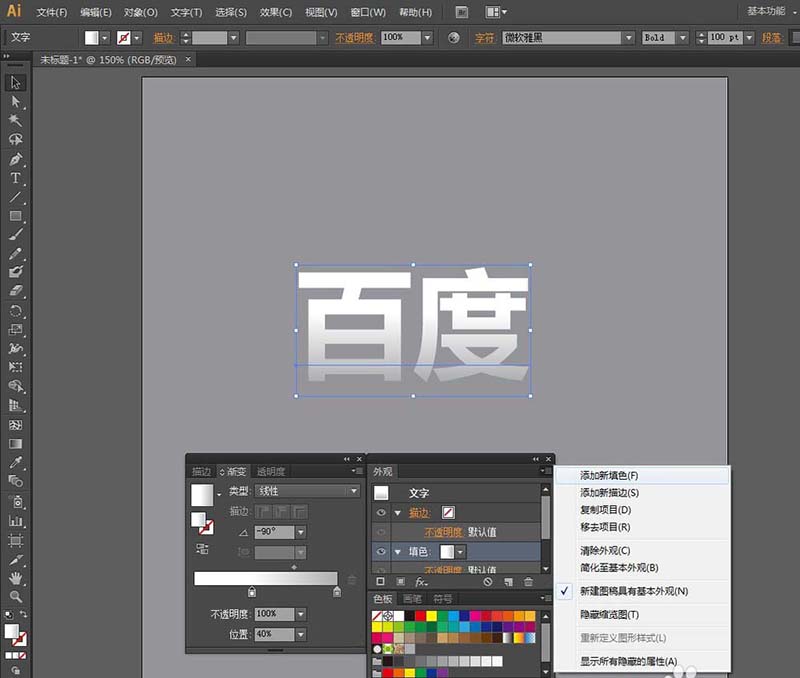The height and width of the screenshot is (678, 800).
Task: Open the 效果(C) menu
Action: tap(276, 12)
